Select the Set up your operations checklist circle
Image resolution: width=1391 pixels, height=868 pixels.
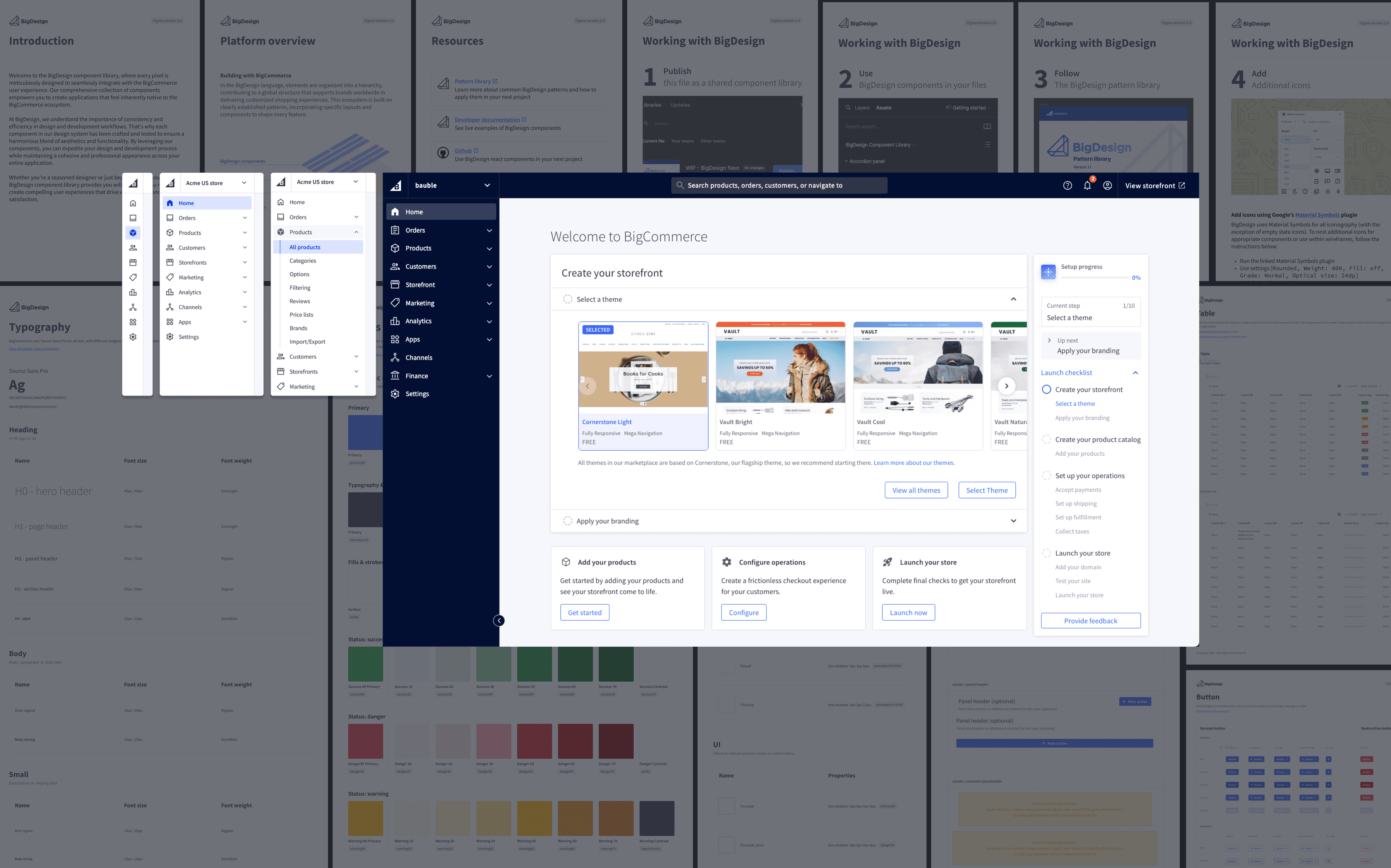pyautogui.click(x=1046, y=475)
